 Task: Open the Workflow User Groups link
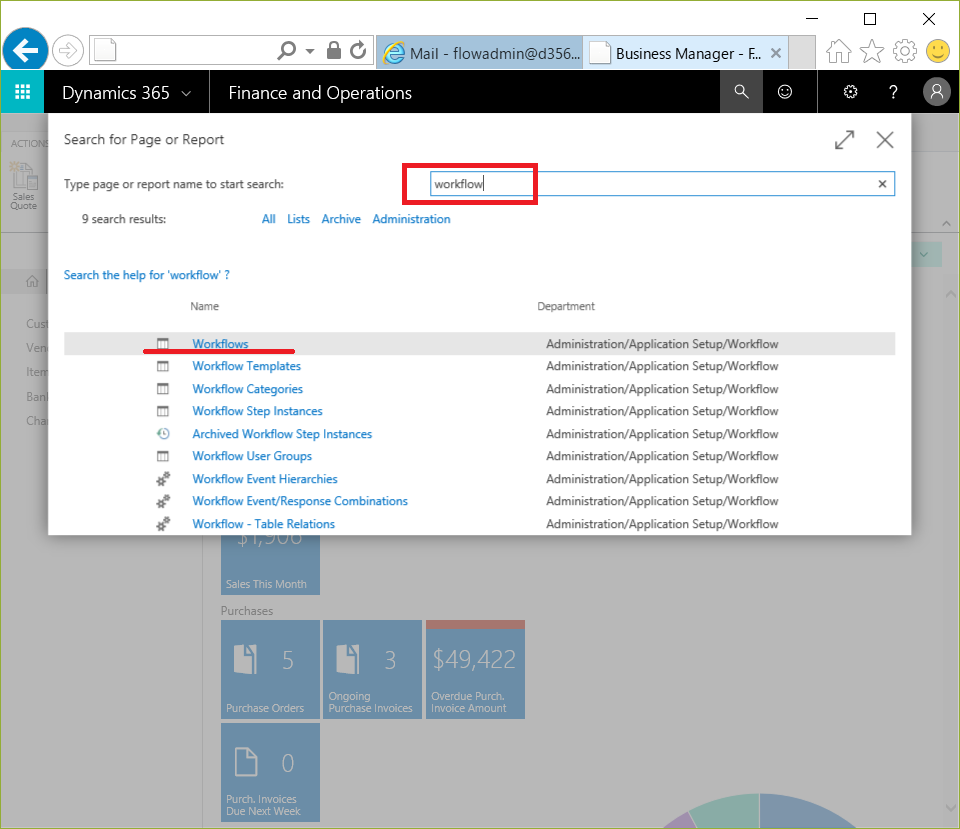coord(252,456)
